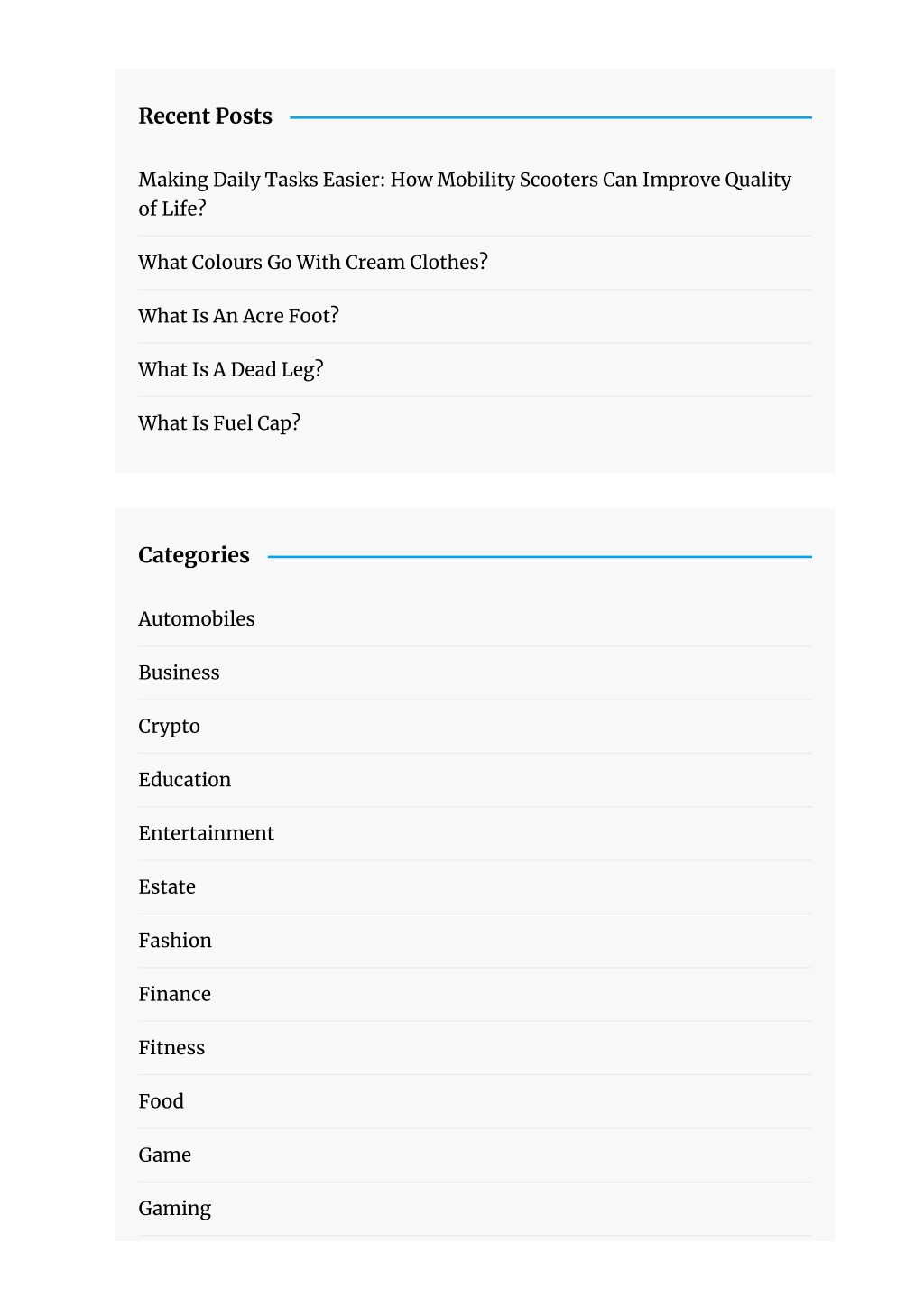This screenshot has width=924, height=1308.
Task: Click the Categories heading
Action: coord(194,555)
